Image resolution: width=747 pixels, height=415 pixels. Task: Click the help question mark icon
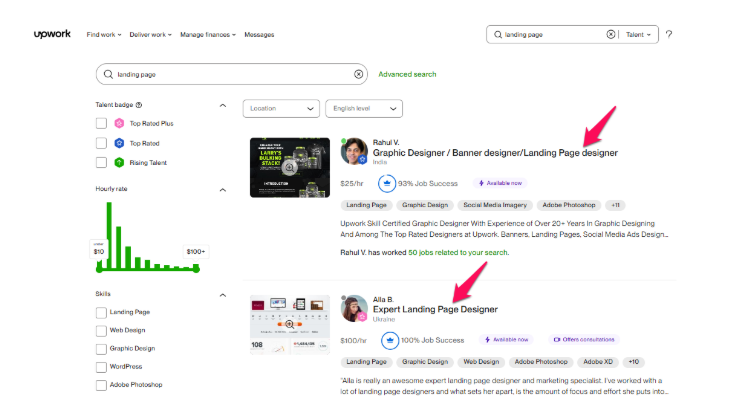(669, 34)
